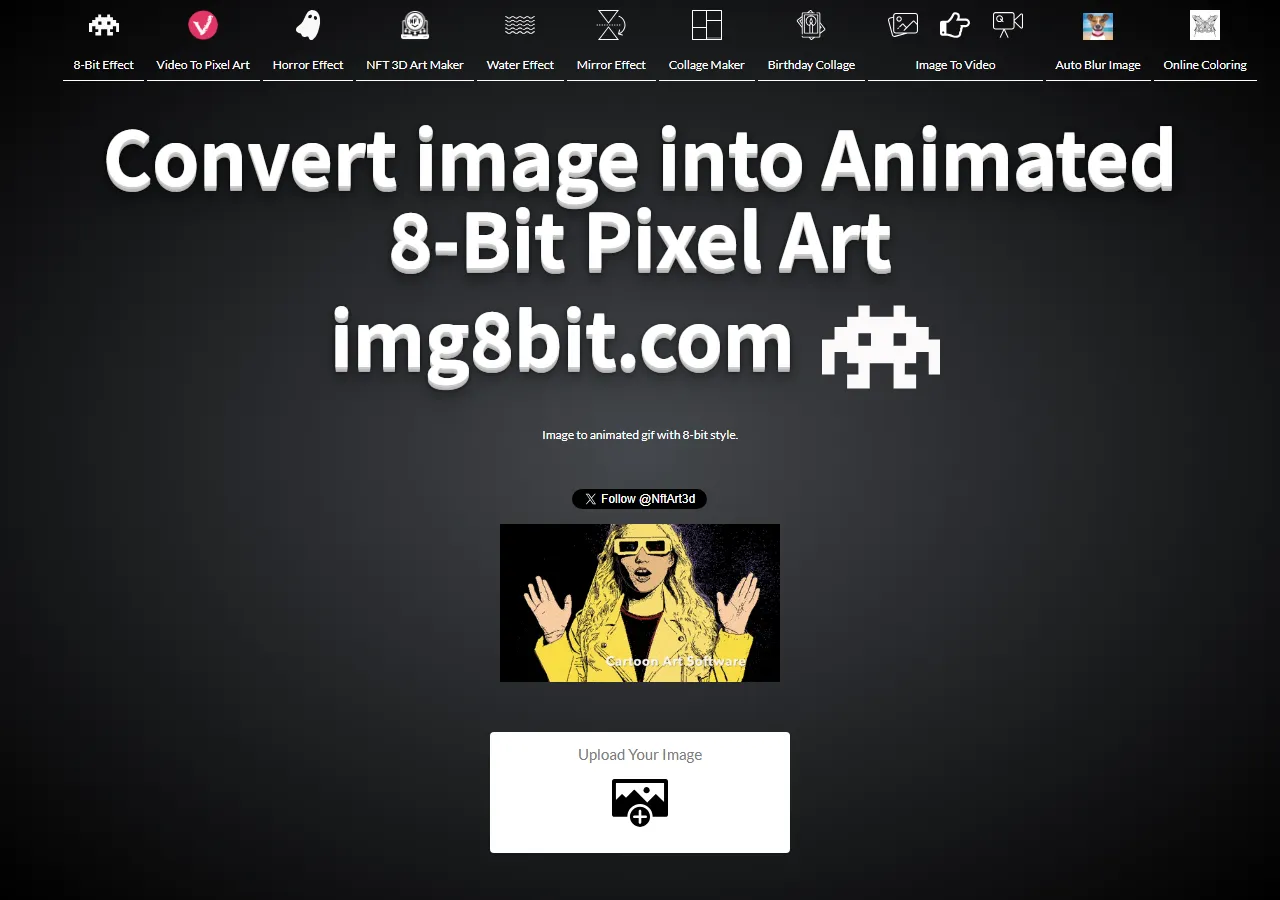
Task: Open Birthday Collage text link
Action: pos(811,65)
